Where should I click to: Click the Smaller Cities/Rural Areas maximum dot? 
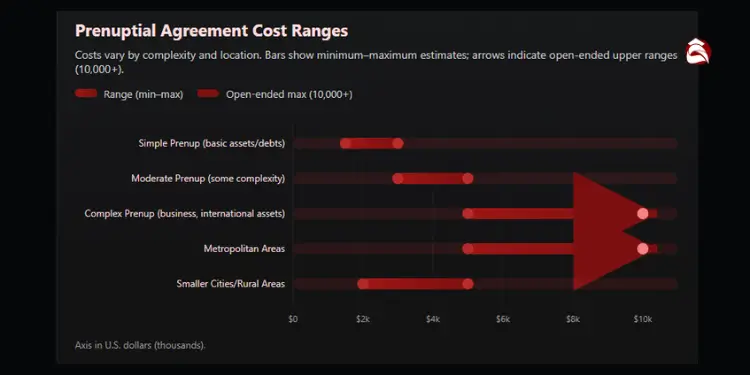tap(468, 284)
